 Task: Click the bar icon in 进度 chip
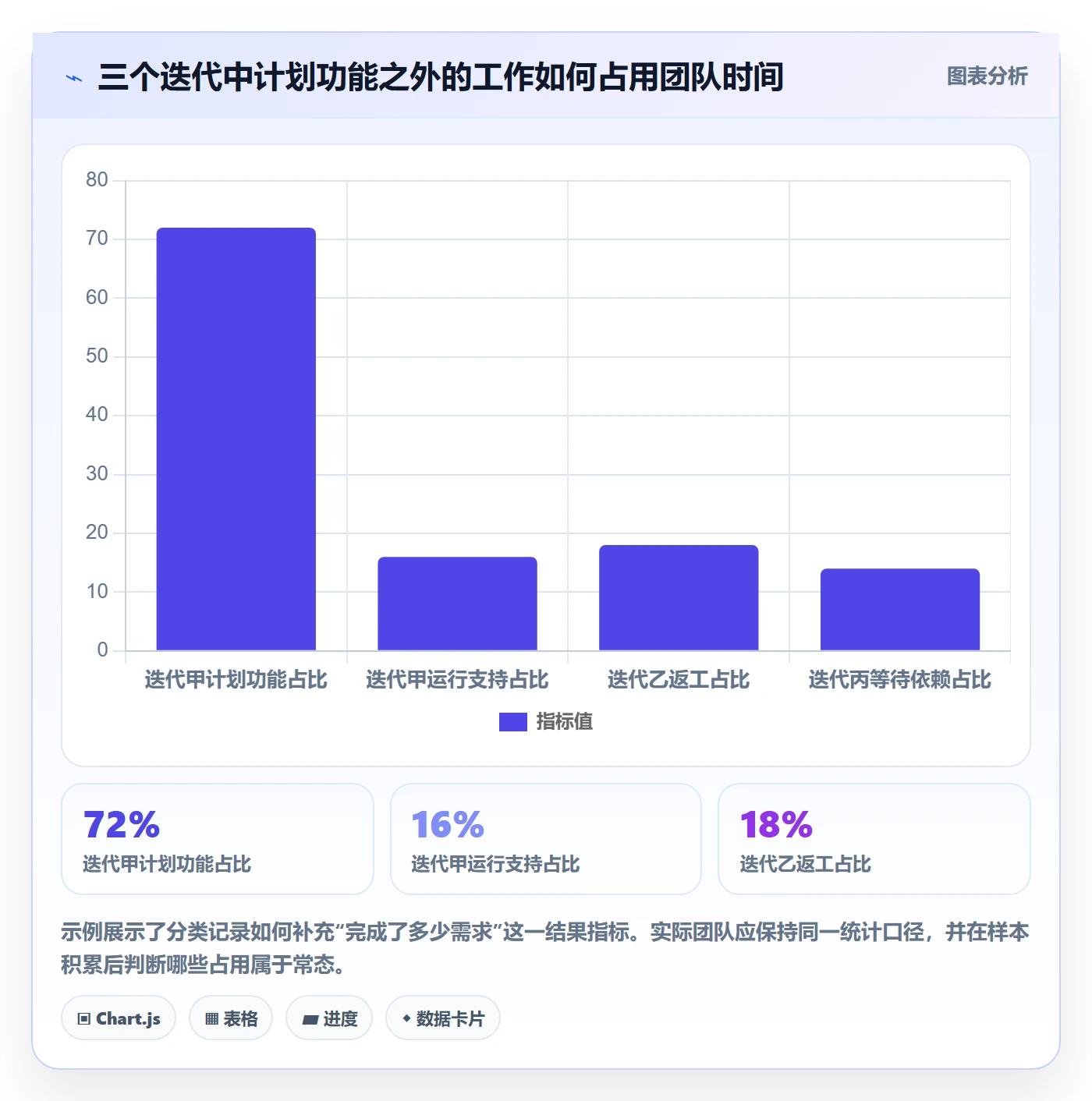[x=310, y=1020]
